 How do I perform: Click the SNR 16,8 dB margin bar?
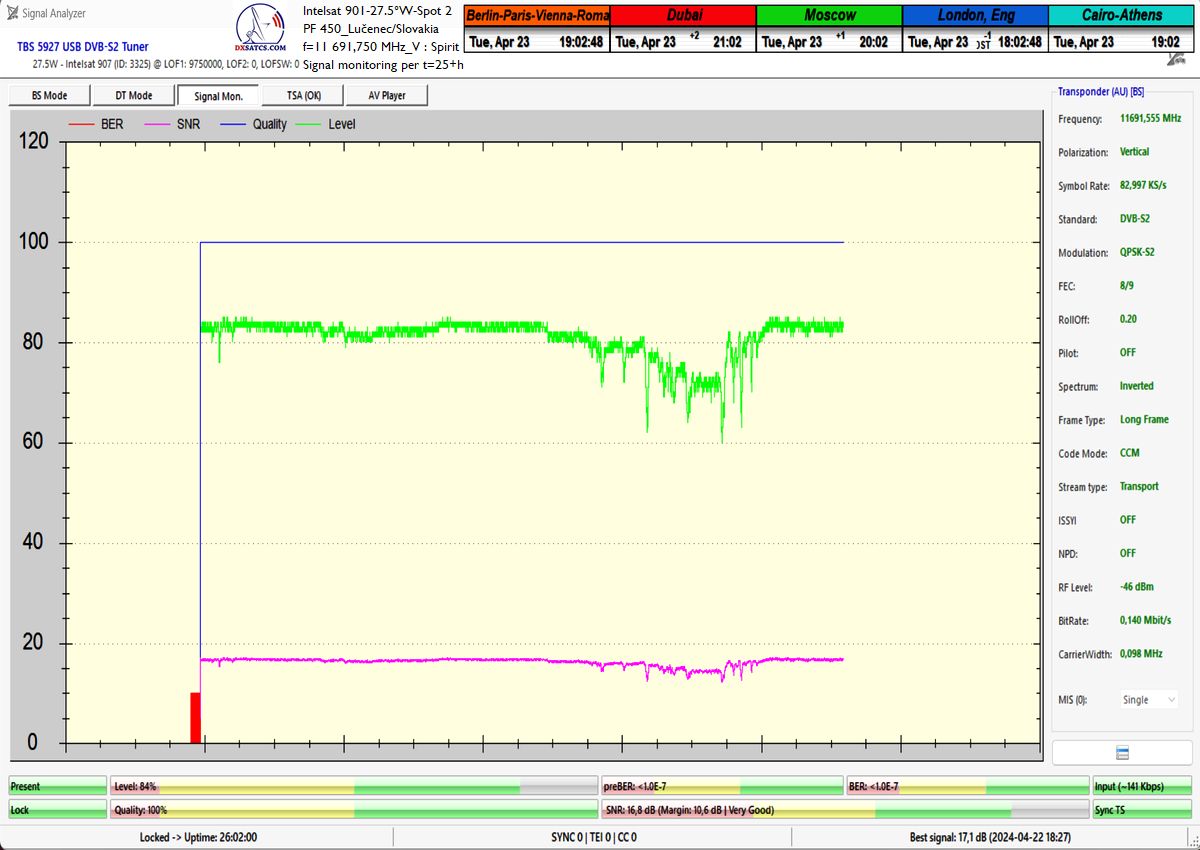click(x=844, y=810)
